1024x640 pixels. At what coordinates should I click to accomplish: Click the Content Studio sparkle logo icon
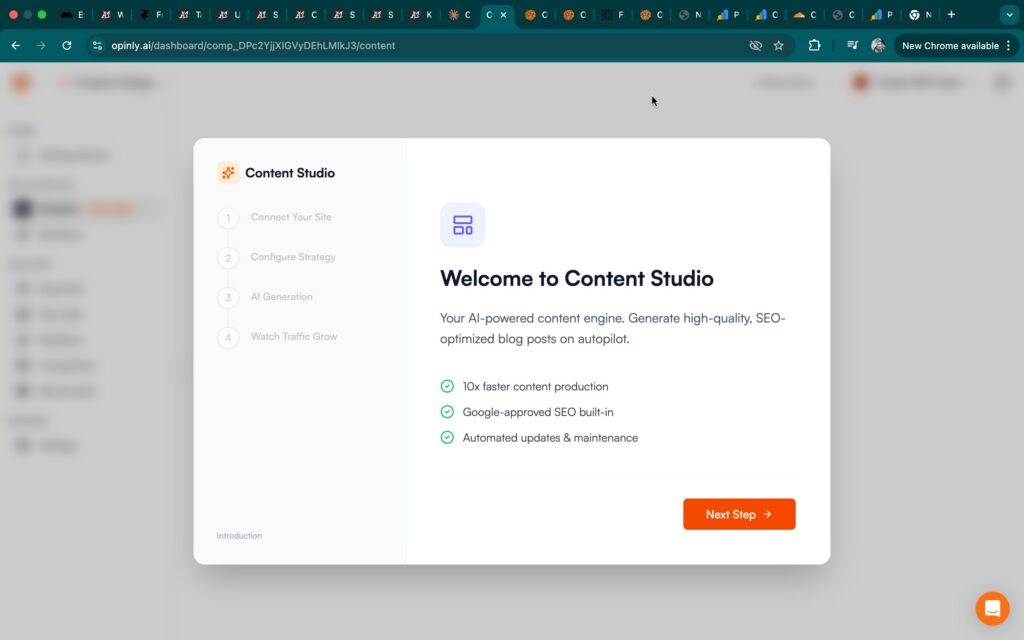pyautogui.click(x=228, y=173)
